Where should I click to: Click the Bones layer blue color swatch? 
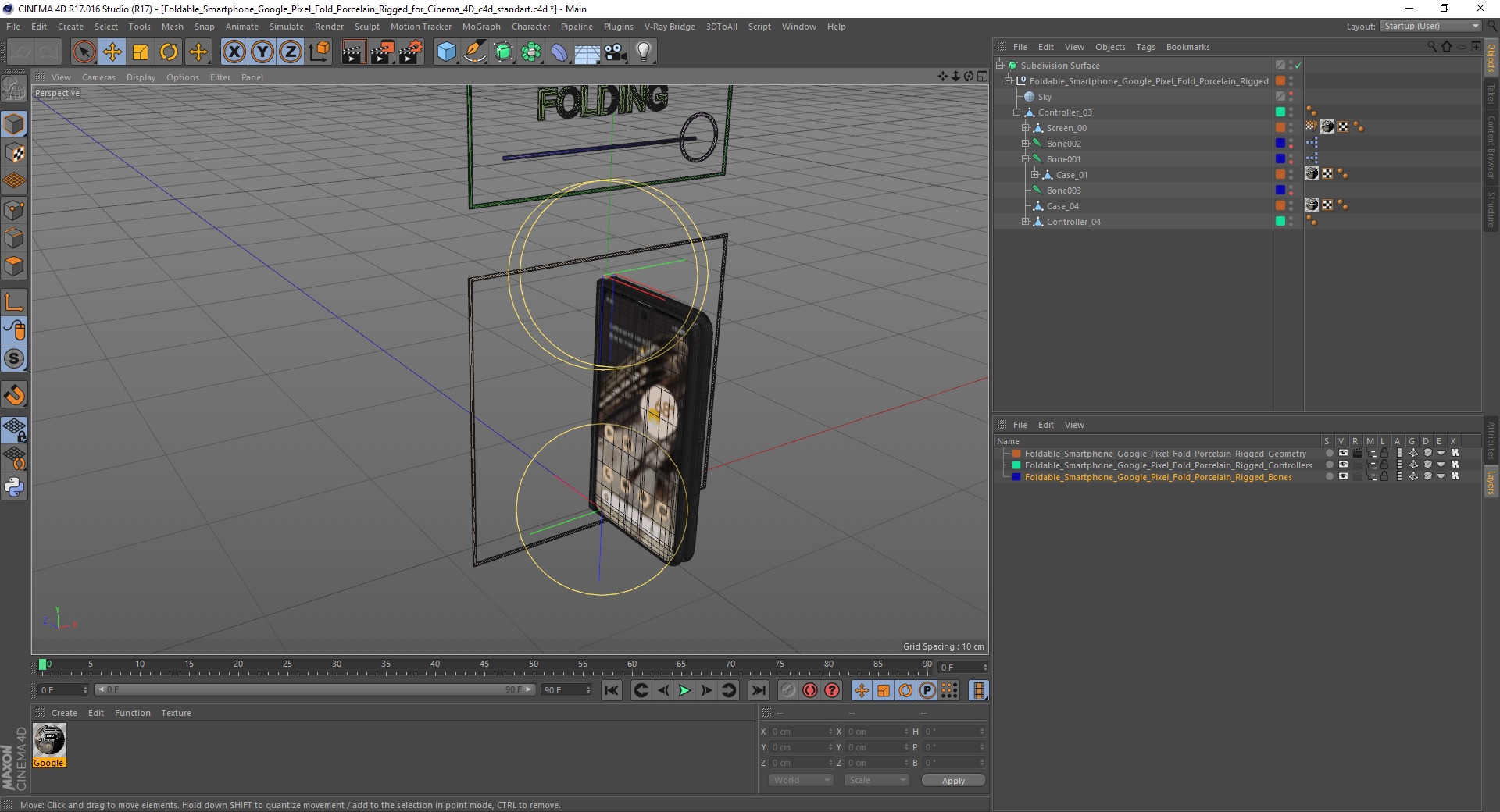pos(1016,477)
